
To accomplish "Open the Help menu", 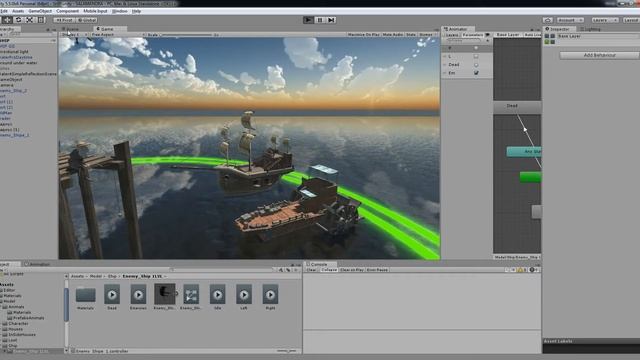I will (136, 11).
